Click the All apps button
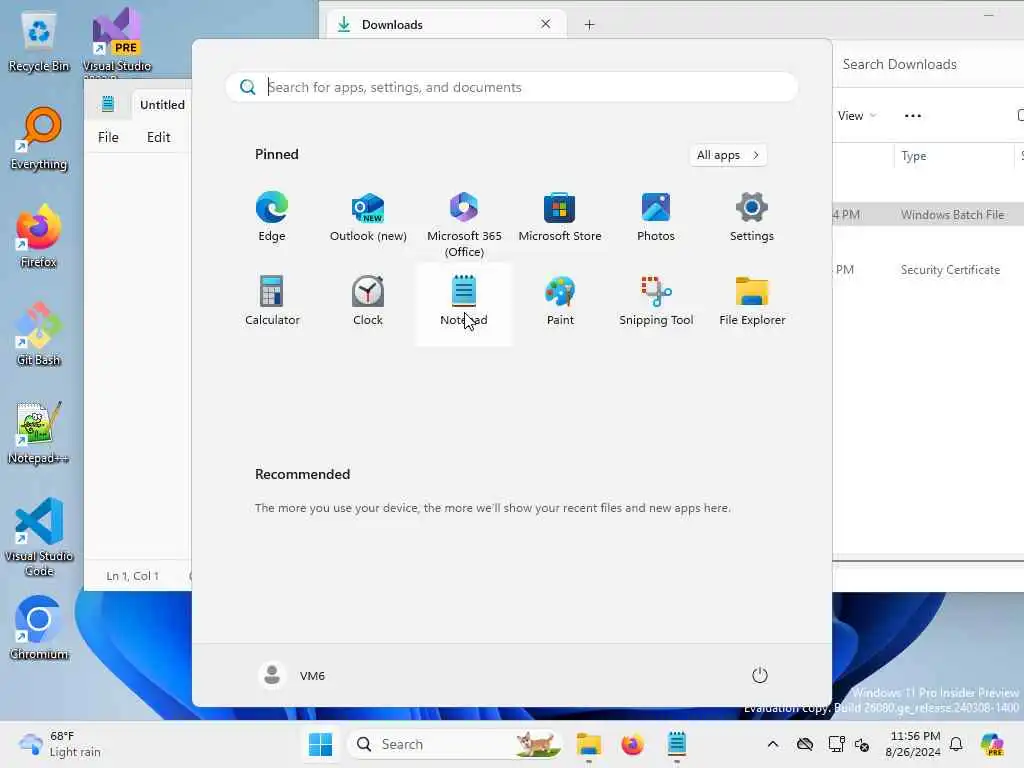Image resolution: width=1024 pixels, height=768 pixels. [728, 155]
